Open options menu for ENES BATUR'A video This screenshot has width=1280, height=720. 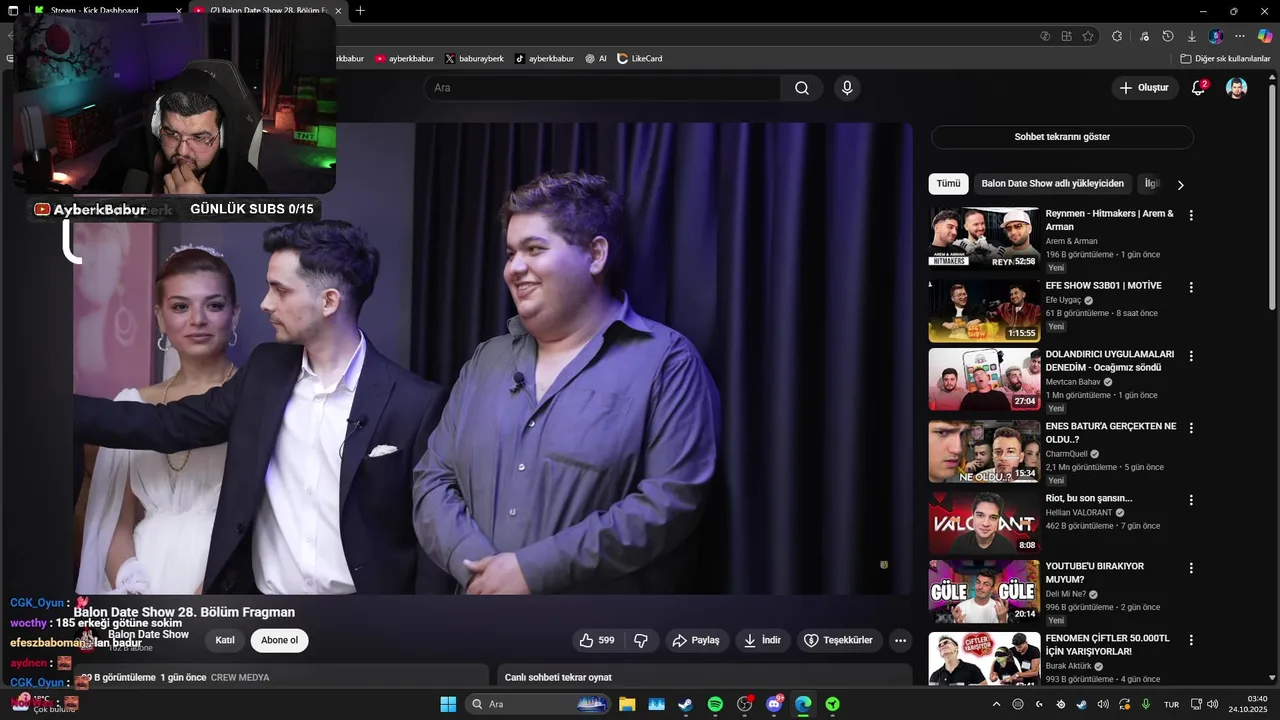coord(1190,428)
